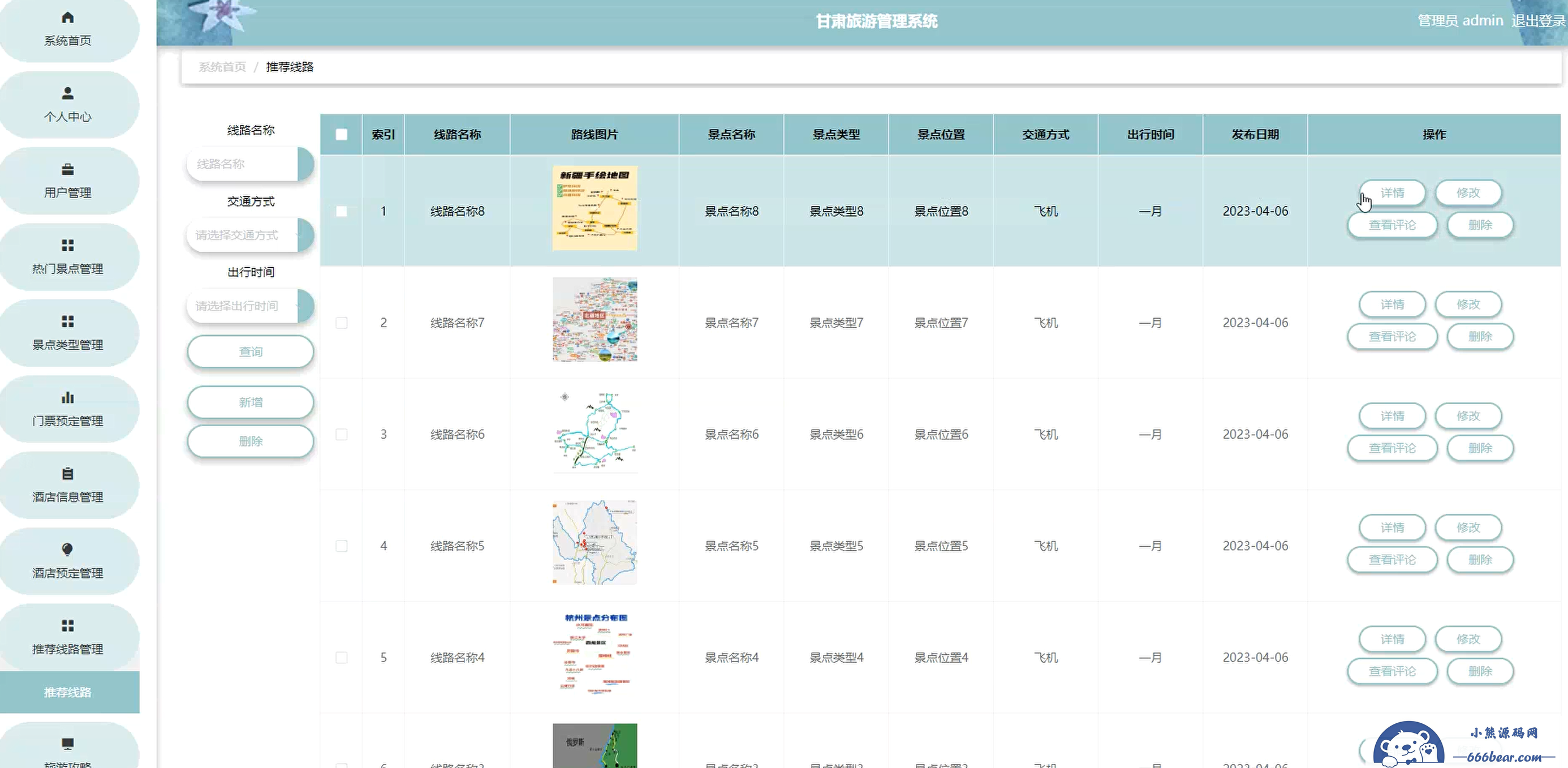Click the home icon above 系统首页
The width and height of the screenshot is (1568, 768).
pyautogui.click(x=67, y=17)
